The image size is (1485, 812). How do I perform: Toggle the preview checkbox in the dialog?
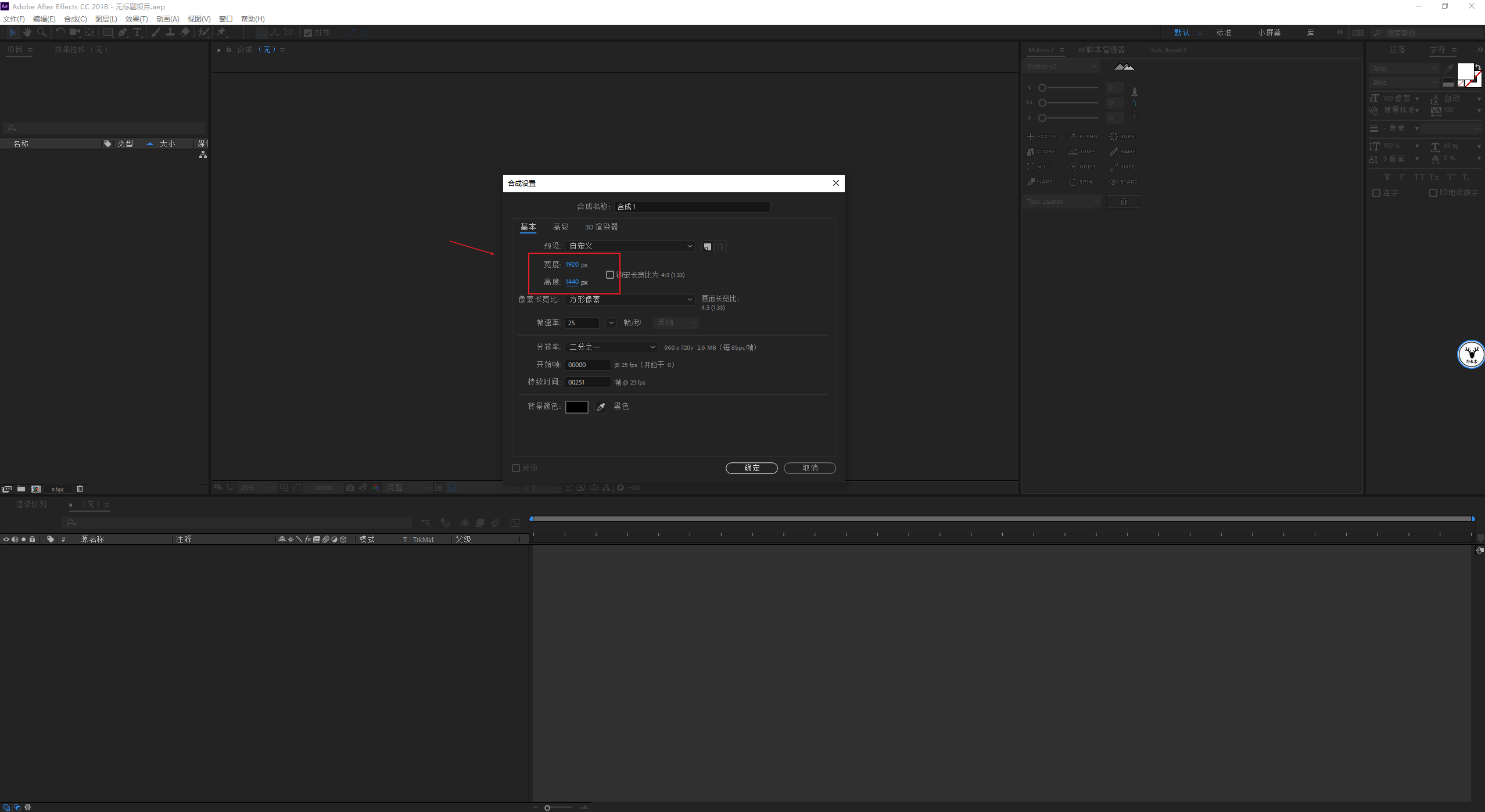pyautogui.click(x=516, y=468)
